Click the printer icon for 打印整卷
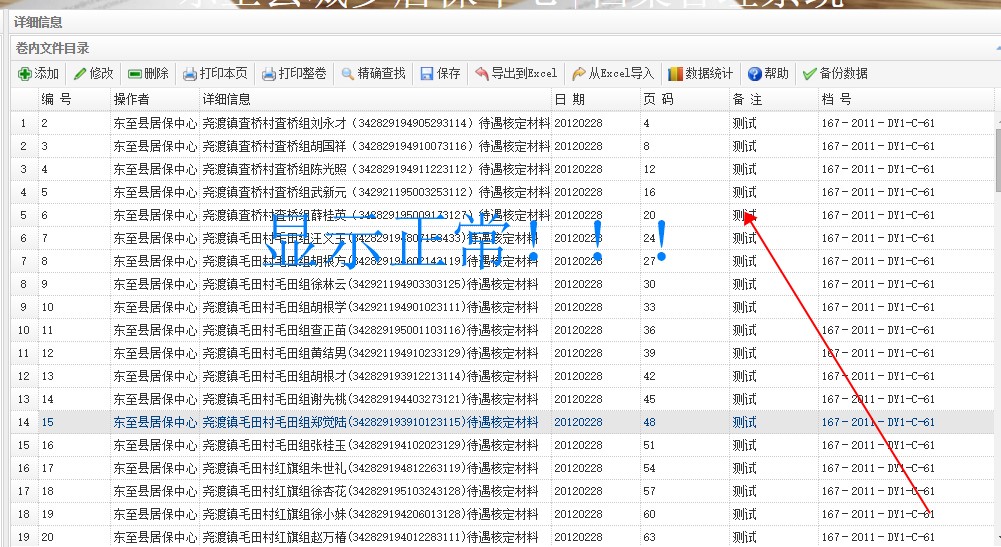This screenshot has height=547, width=1001. click(x=269, y=74)
